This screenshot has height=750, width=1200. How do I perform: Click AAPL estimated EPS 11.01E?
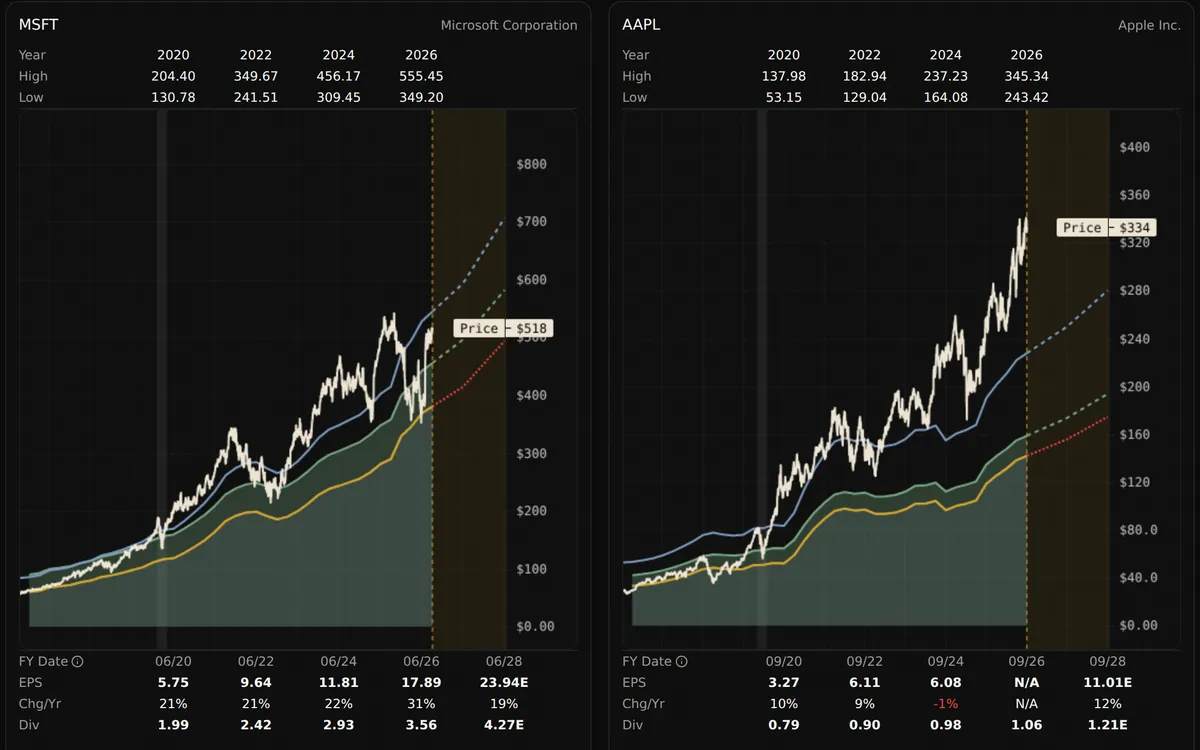[x=1108, y=683]
